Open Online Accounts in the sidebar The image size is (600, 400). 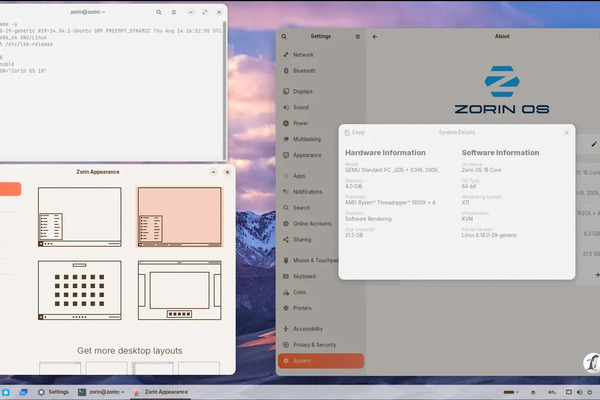pos(321,224)
